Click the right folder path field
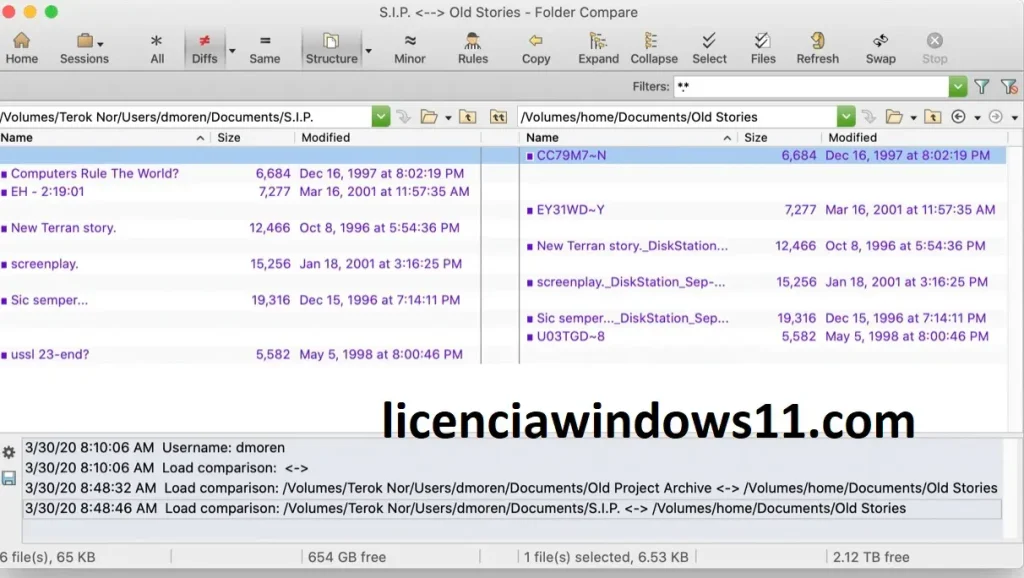Viewport: 1024px width, 578px height. click(x=677, y=117)
